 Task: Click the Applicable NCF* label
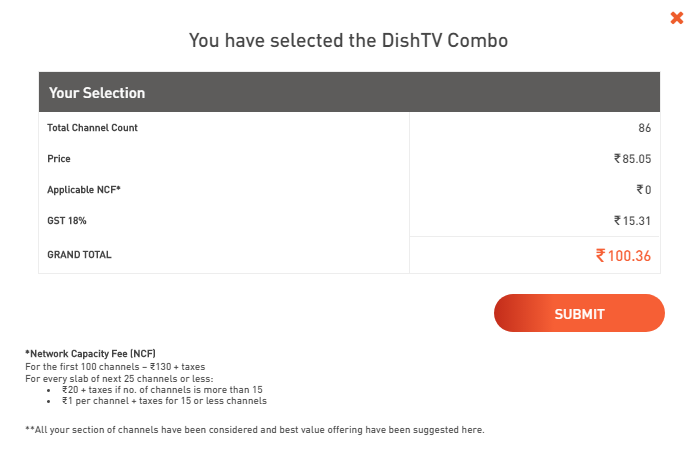point(84,190)
